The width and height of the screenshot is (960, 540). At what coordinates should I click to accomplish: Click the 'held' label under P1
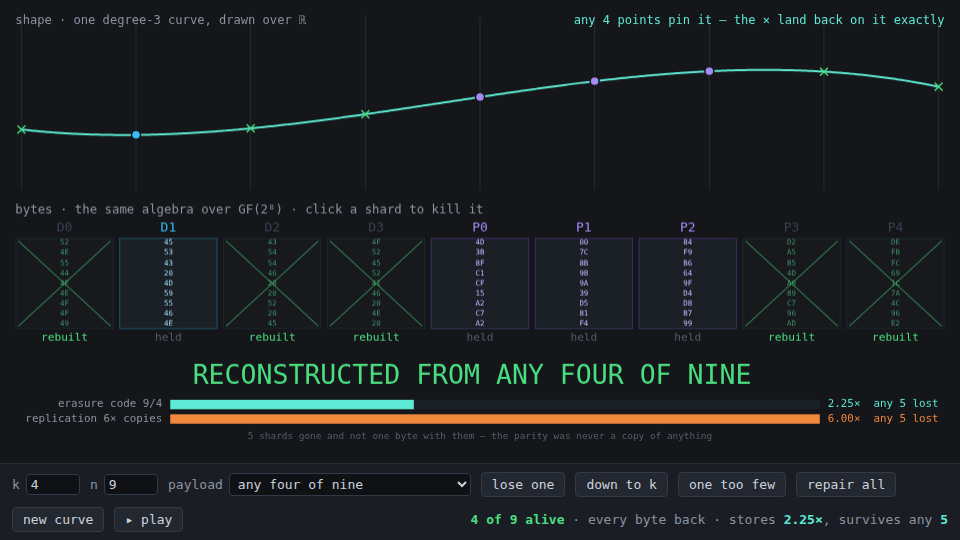(x=583, y=337)
